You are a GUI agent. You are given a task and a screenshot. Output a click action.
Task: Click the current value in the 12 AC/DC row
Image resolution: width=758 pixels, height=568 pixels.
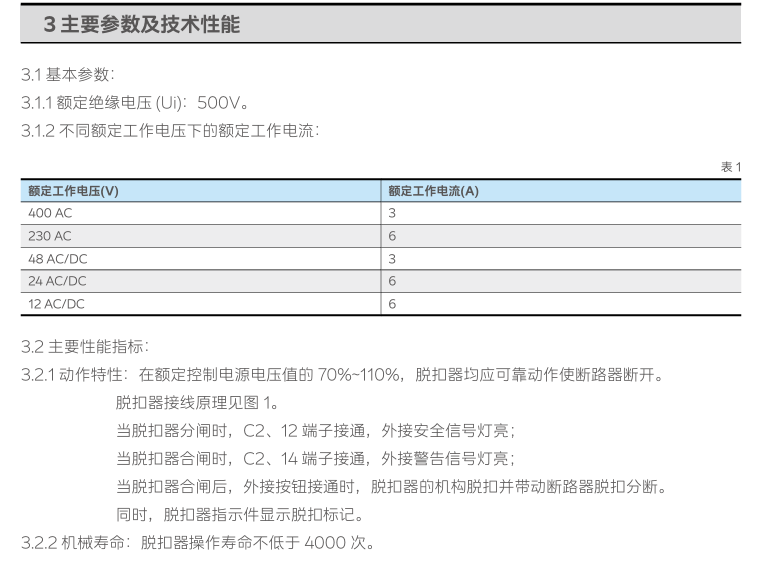[392, 304]
